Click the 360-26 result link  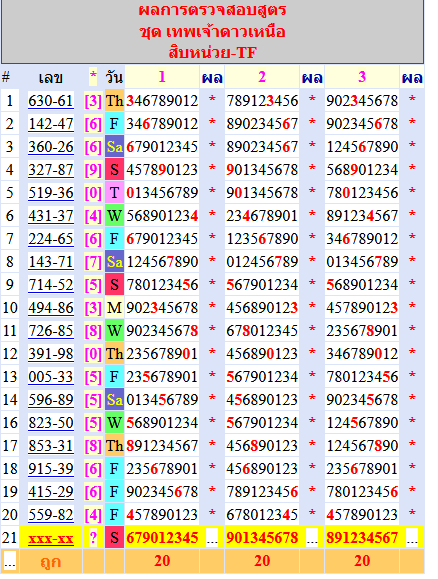[51, 147]
